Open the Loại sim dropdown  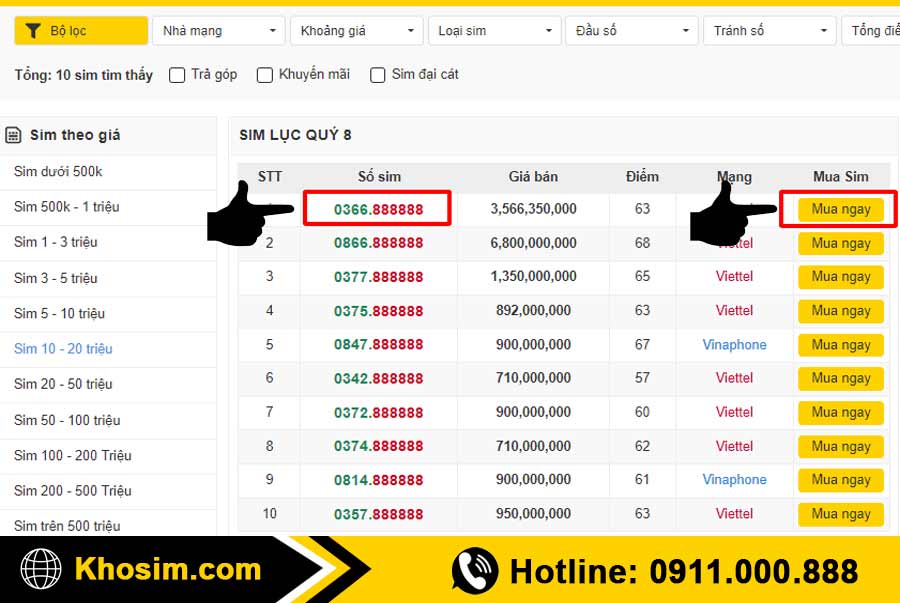[494, 31]
